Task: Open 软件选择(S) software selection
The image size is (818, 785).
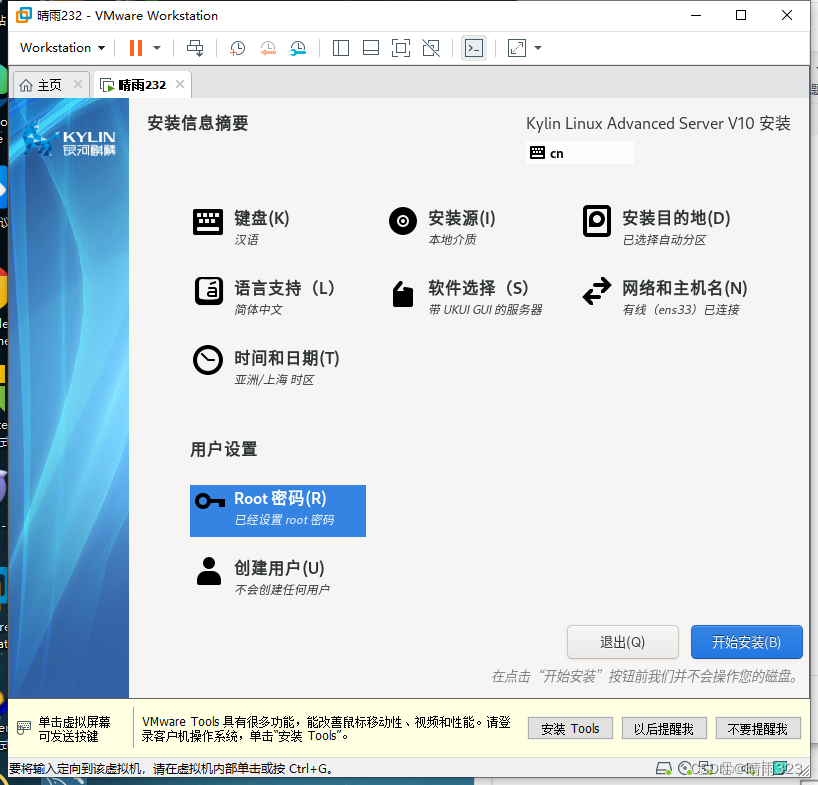Action: (x=466, y=296)
